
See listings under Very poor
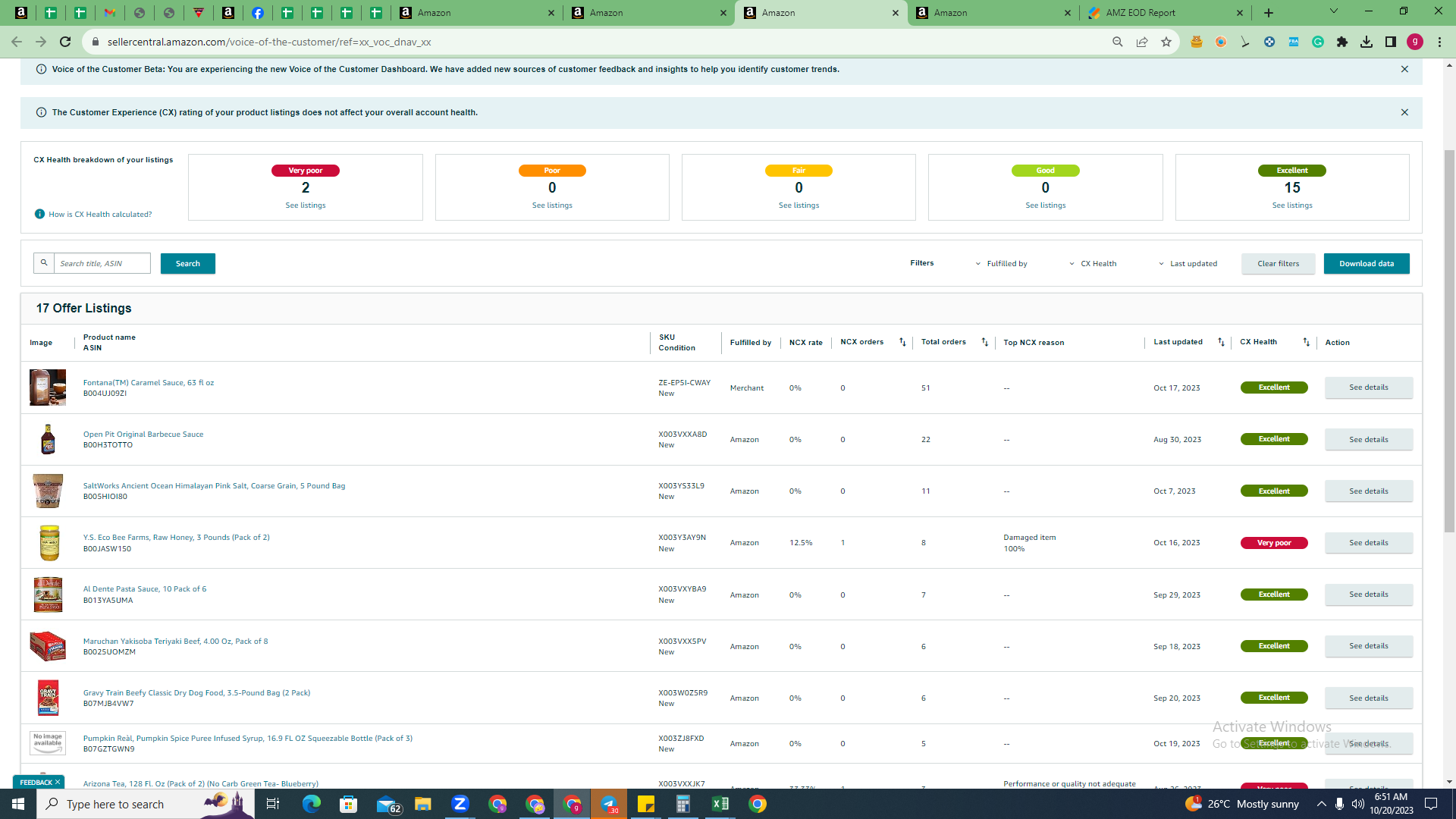pyautogui.click(x=306, y=206)
